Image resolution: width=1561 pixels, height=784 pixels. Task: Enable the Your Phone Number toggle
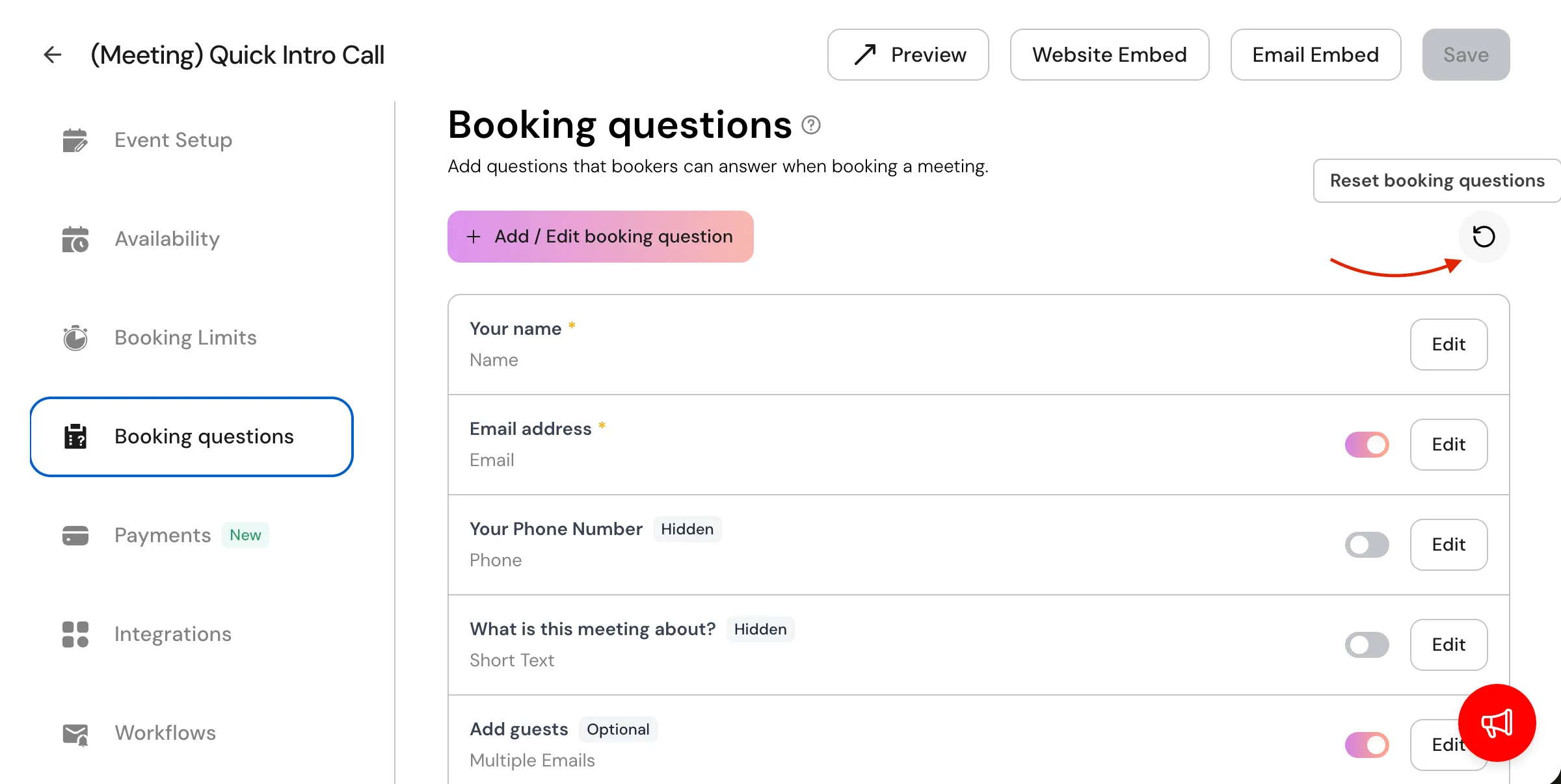[1367, 545]
